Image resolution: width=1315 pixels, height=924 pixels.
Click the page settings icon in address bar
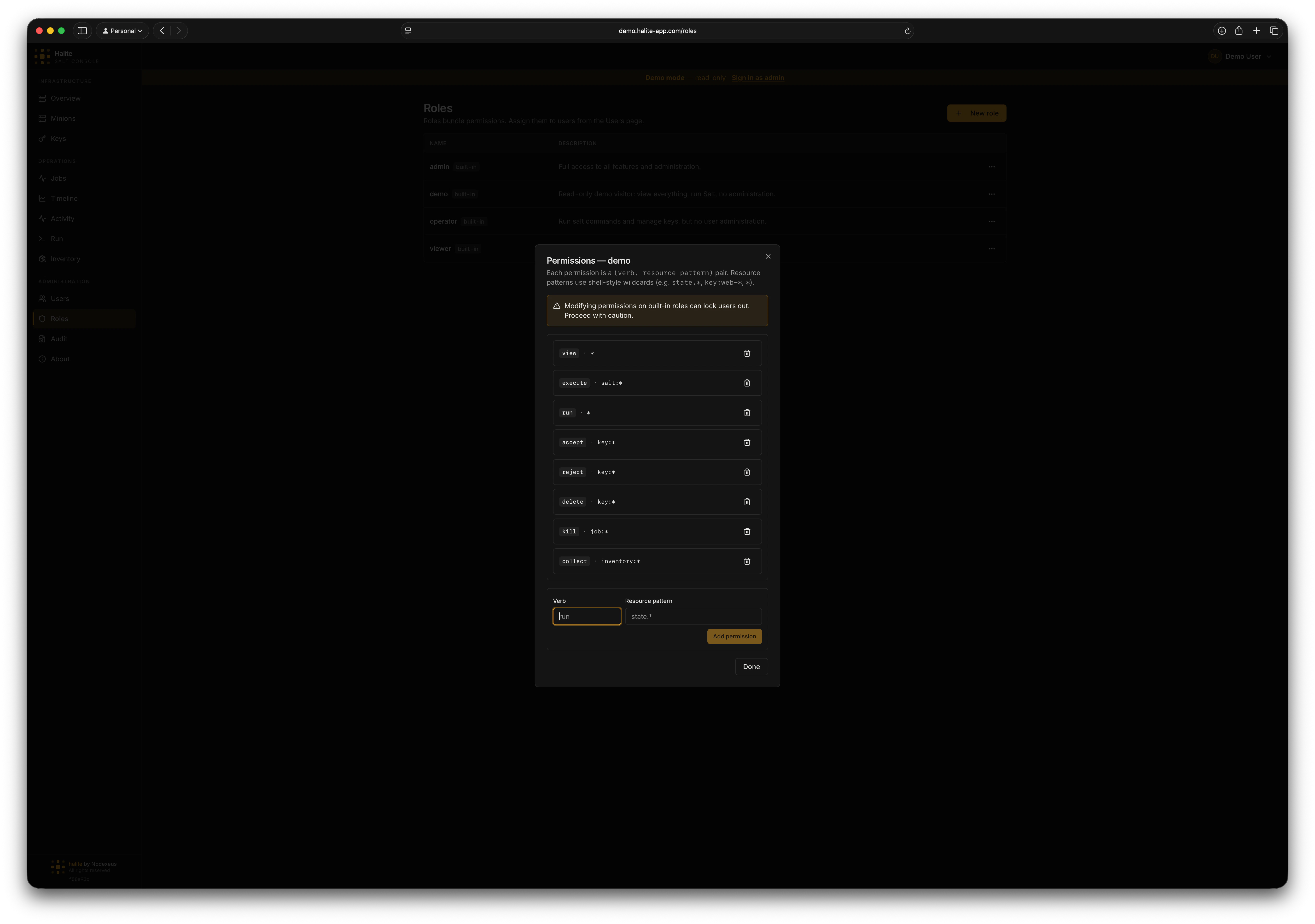(x=408, y=31)
